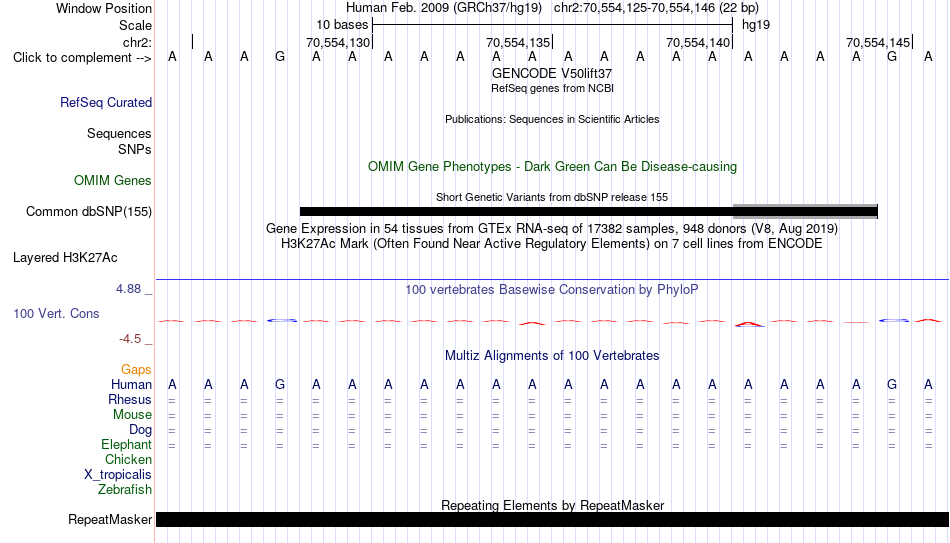Click the Gaps label in Multiz track
Image resolution: width=950 pixels, height=543 pixels.
pyautogui.click(x=136, y=370)
